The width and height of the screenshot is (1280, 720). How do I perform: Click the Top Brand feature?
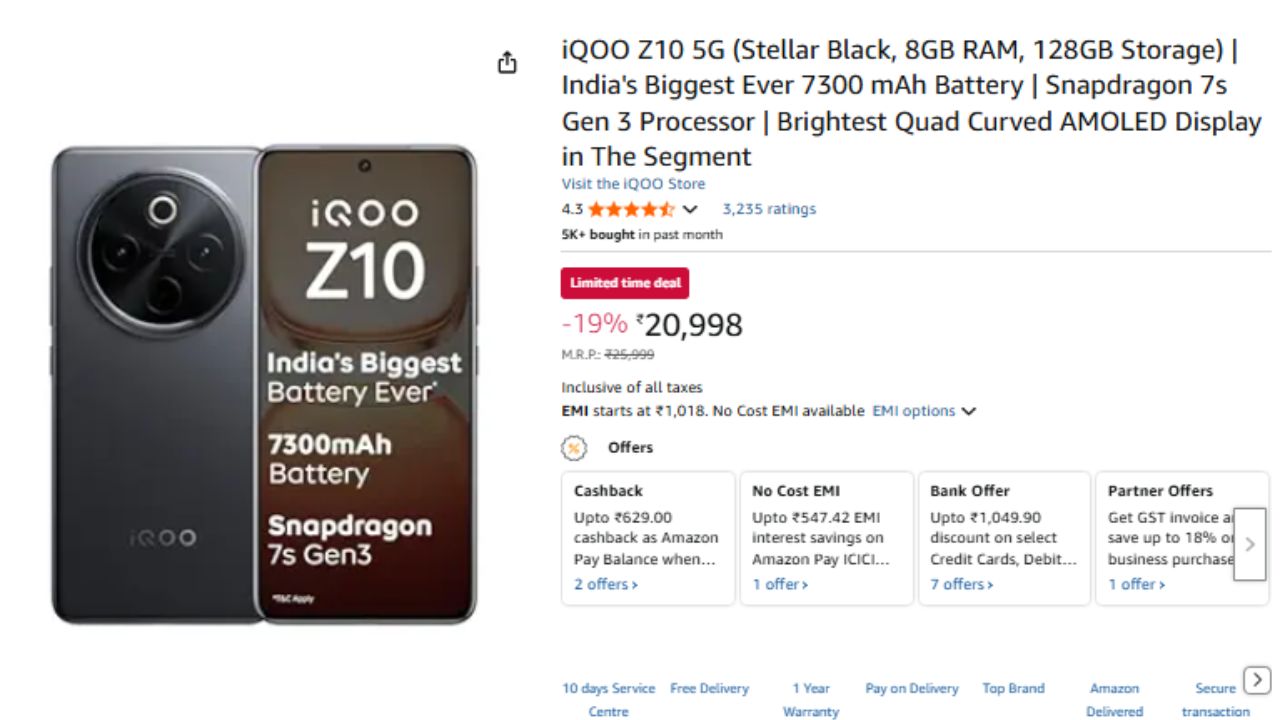pyautogui.click(x=1013, y=688)
